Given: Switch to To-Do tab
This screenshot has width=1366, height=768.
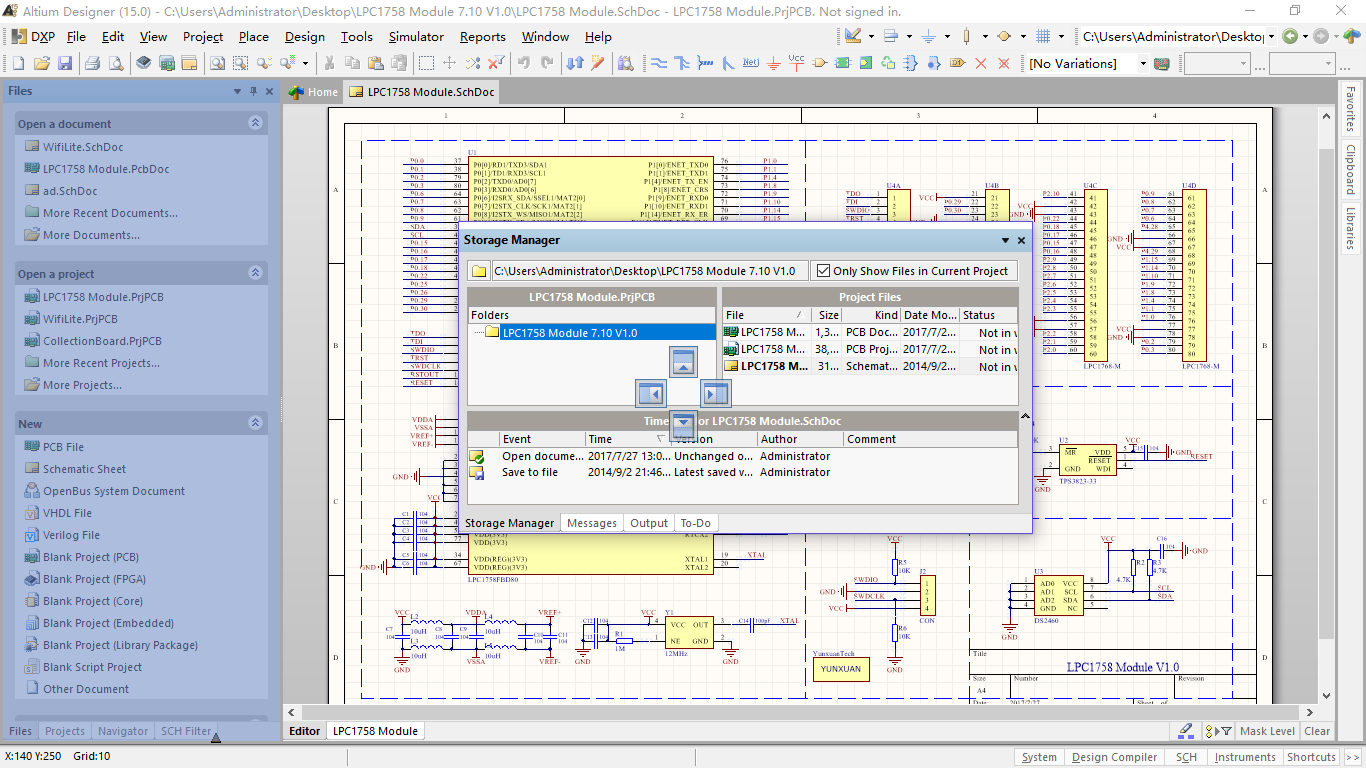Looking at the screenshot, I should pos(695,523).
